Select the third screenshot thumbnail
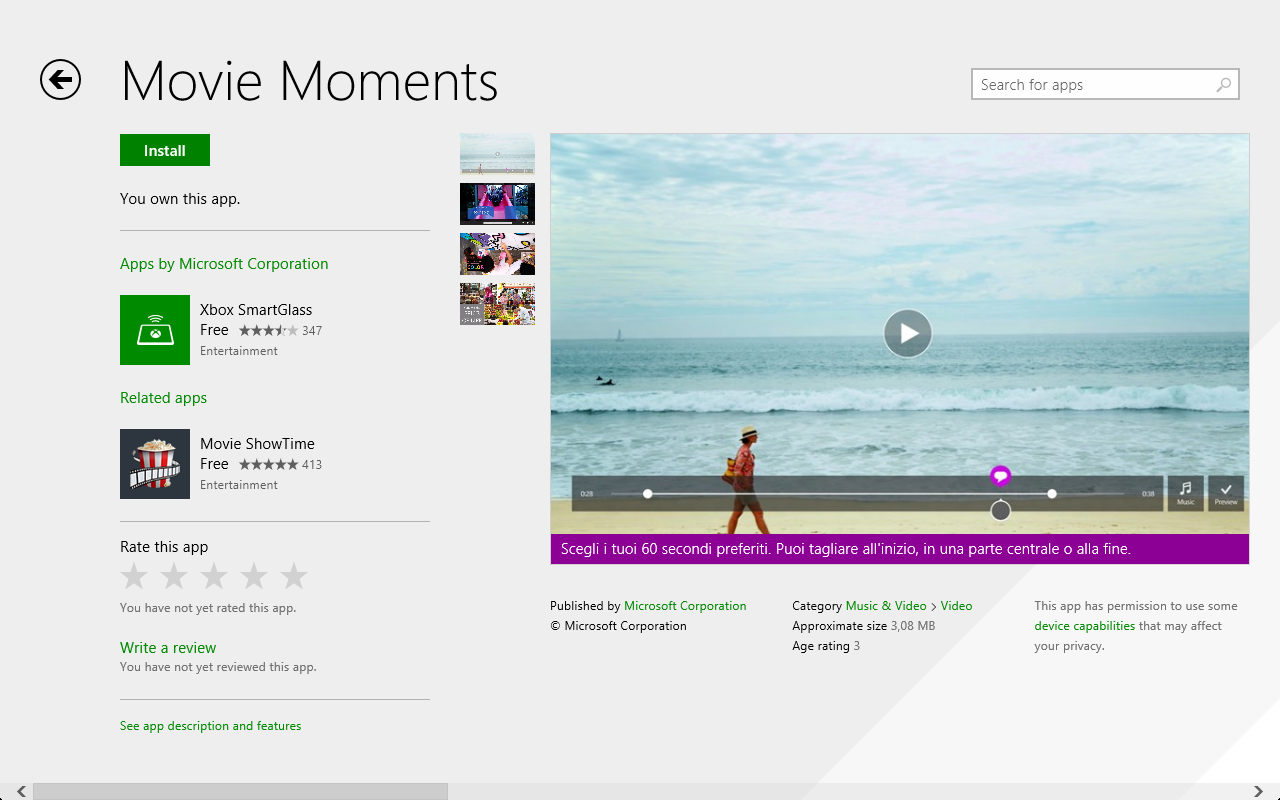Image resolution: width=1280 pixels, height=800 pixels. click(x=497, y=254)
